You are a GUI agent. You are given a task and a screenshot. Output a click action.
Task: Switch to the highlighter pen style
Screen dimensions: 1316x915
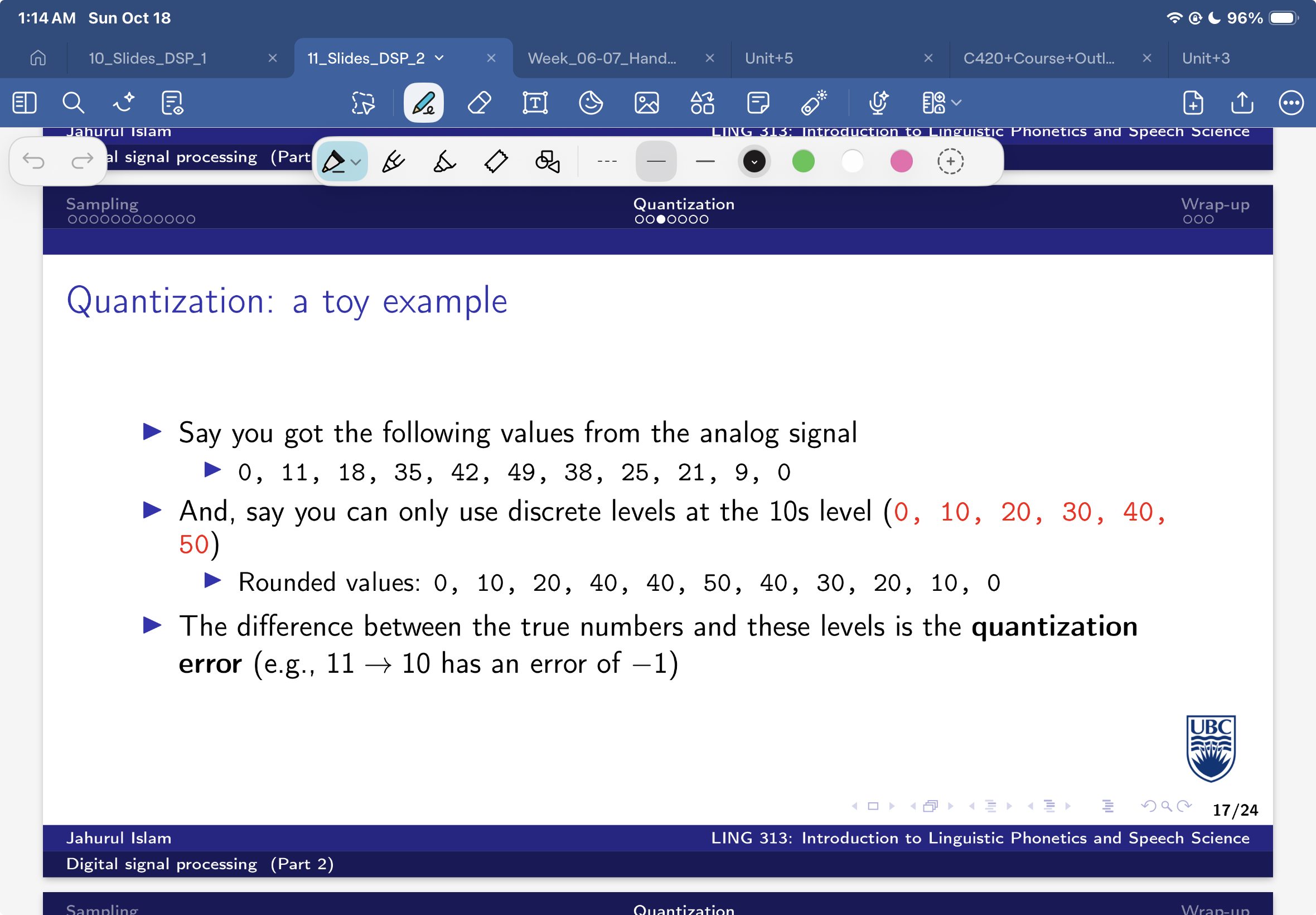point(444,162)
